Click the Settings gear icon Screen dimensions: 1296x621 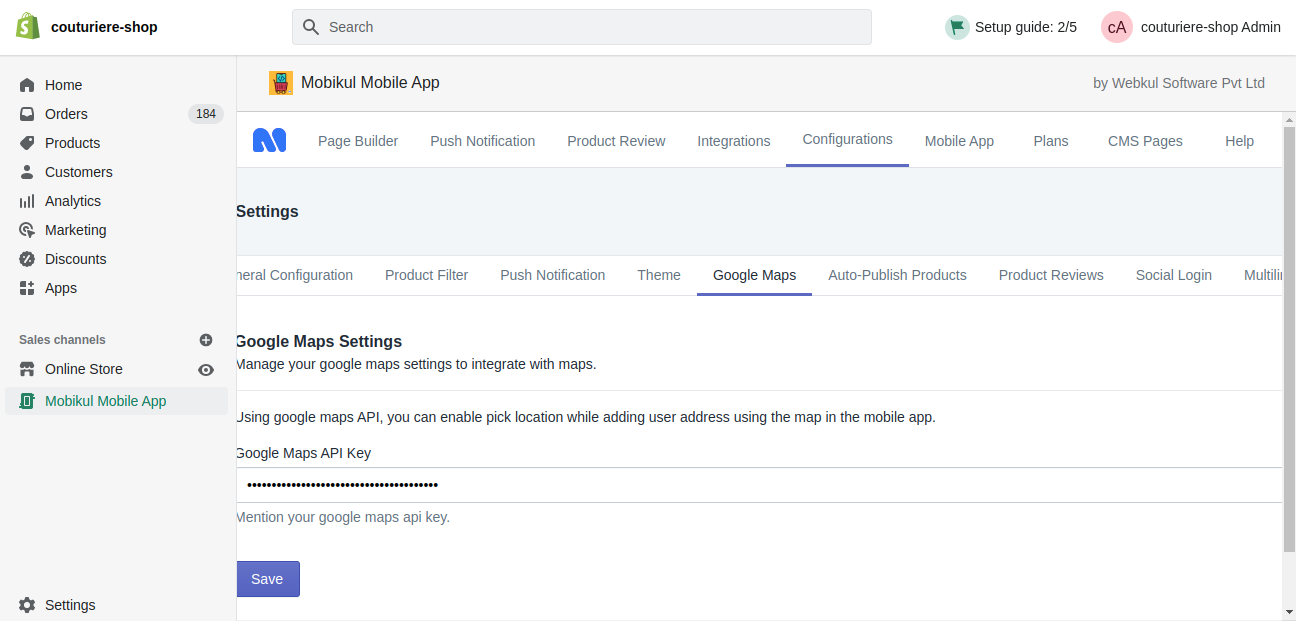pos(27,605)
